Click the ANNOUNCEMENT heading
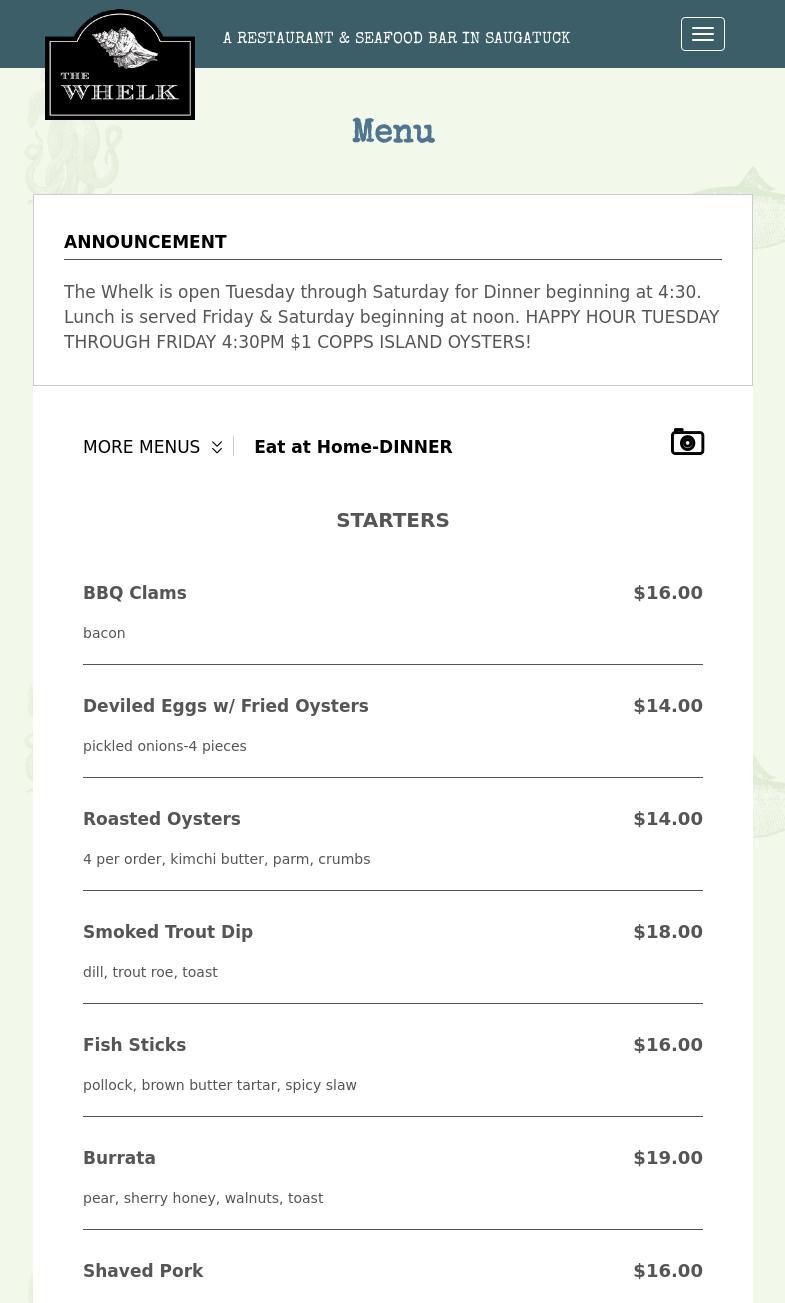Screen dimensions: 785x1303 click(x=146, y=242)
